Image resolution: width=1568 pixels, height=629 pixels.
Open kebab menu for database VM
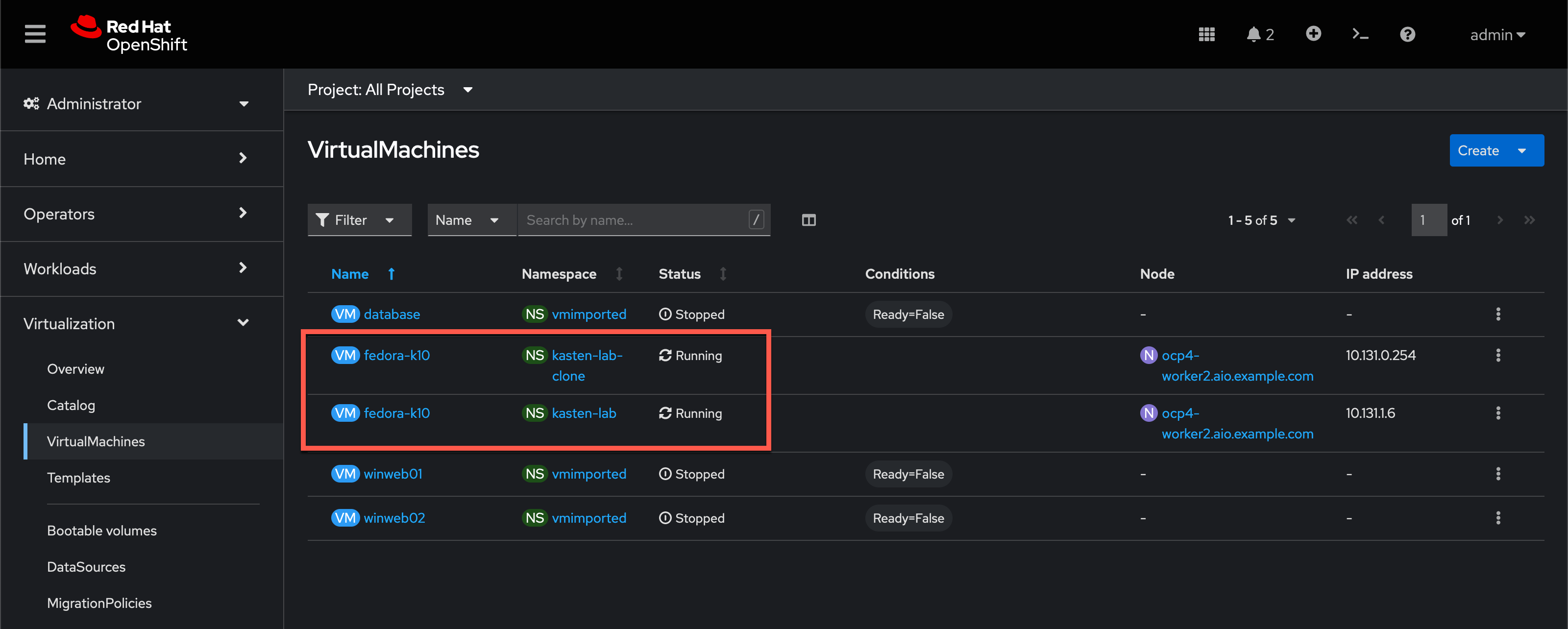1498,314
